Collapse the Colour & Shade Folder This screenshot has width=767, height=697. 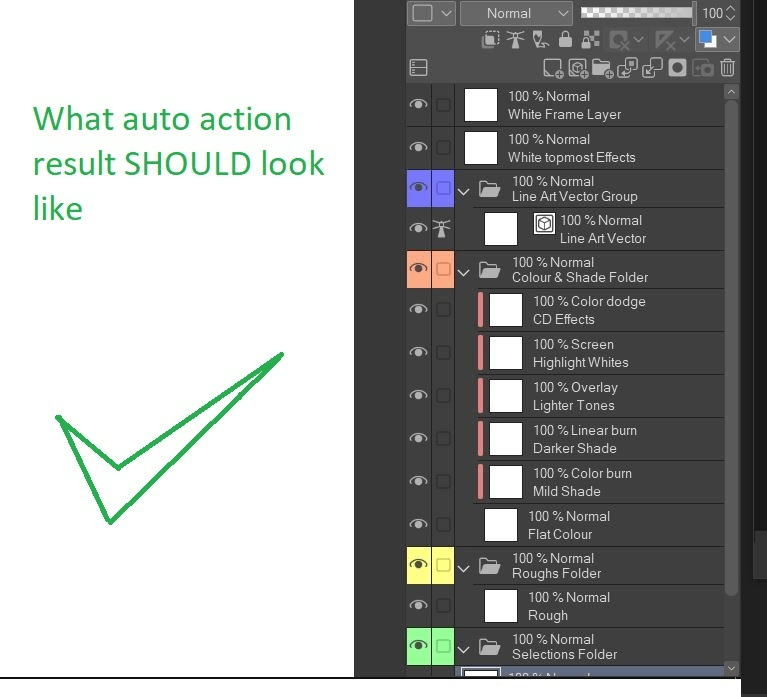coord(464,273)
